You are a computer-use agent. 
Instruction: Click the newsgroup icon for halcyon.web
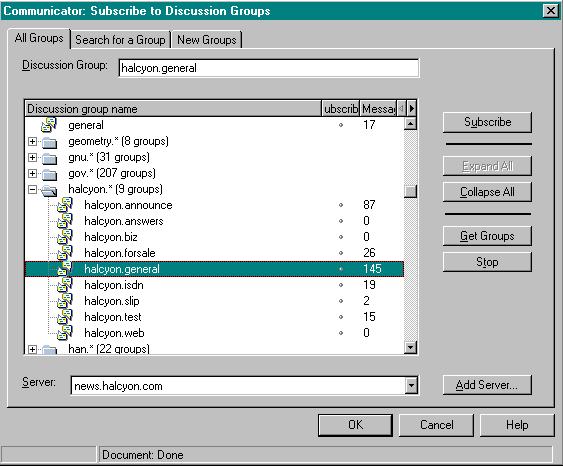click(65, 333)
